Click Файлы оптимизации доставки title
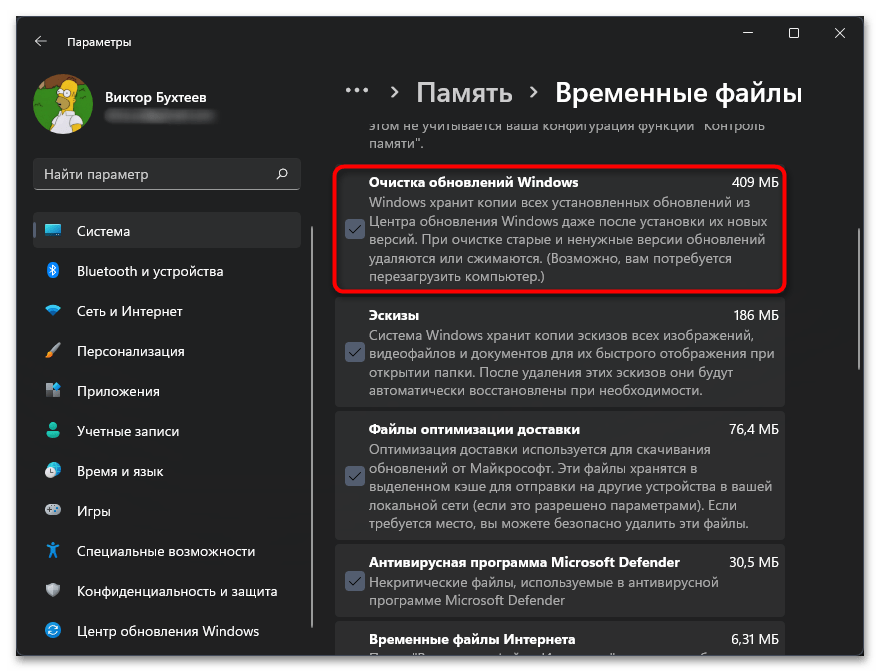880x672 pixels. click(474, 429)
